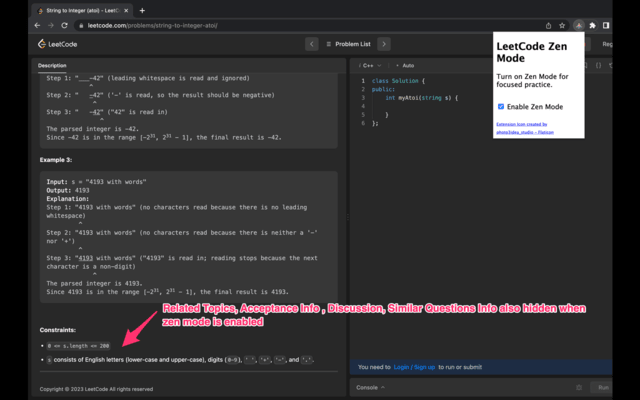Bookmark this page with the star icon
The image size is (640, 400).
tap(562, 25)
